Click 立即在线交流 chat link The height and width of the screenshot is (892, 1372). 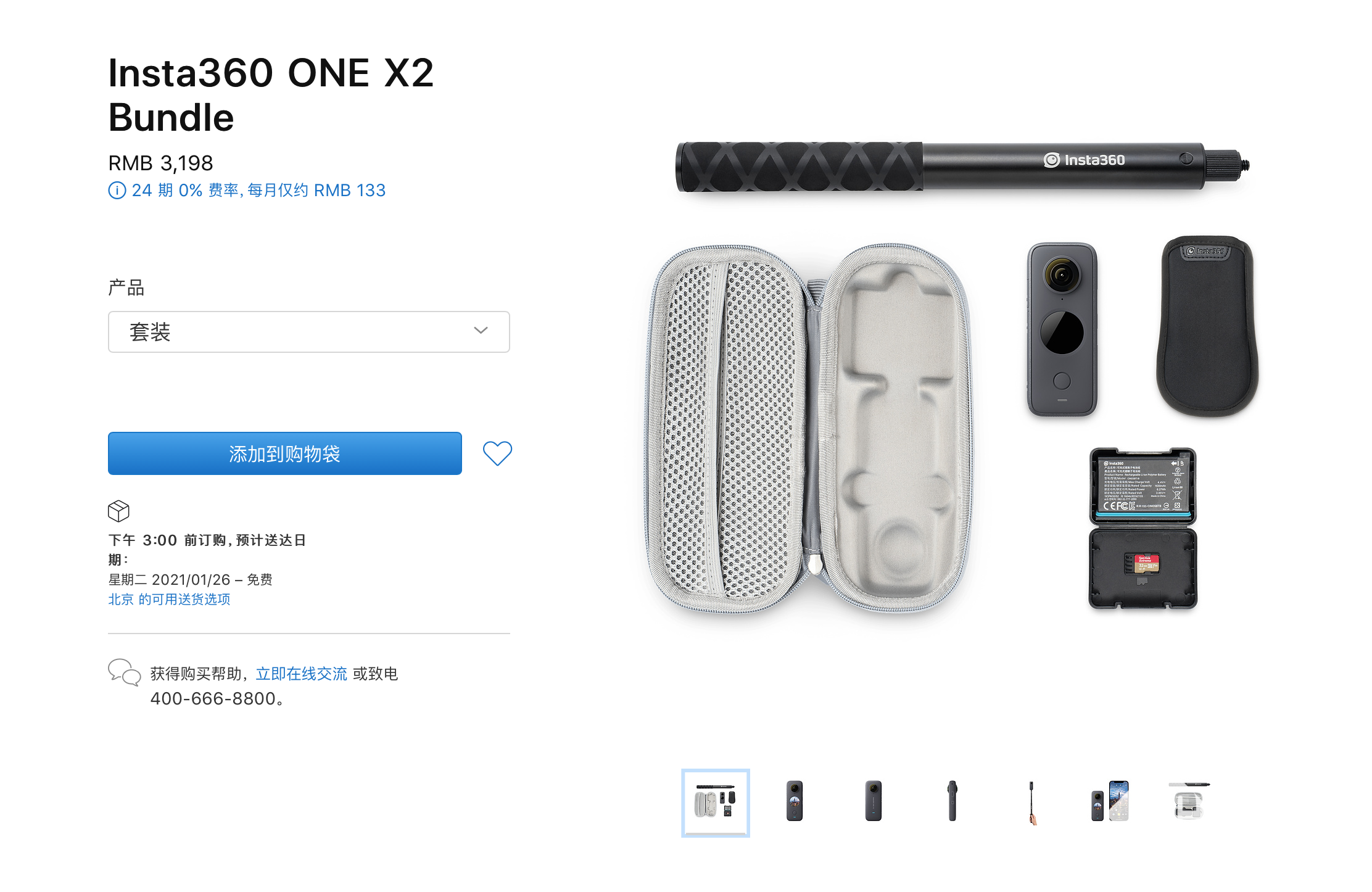point(302,674)
